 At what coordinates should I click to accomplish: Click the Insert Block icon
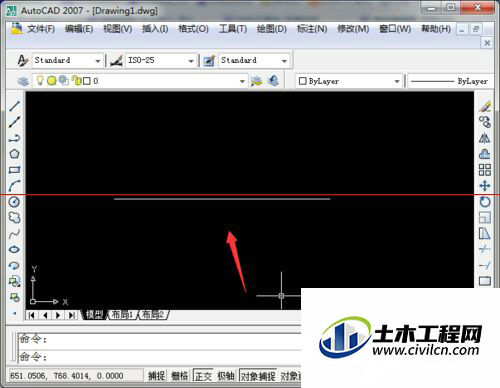[14, 282]
